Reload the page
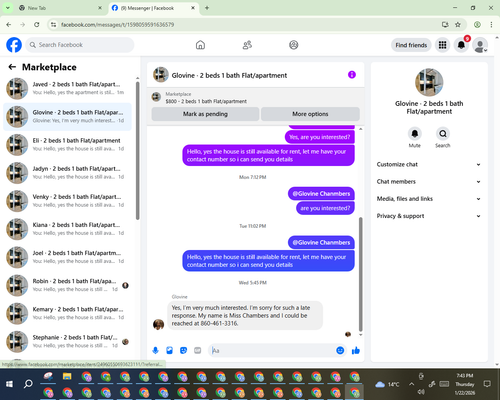Image resolution: width=500 pixels, height=400 pixels. click(37, 25)
